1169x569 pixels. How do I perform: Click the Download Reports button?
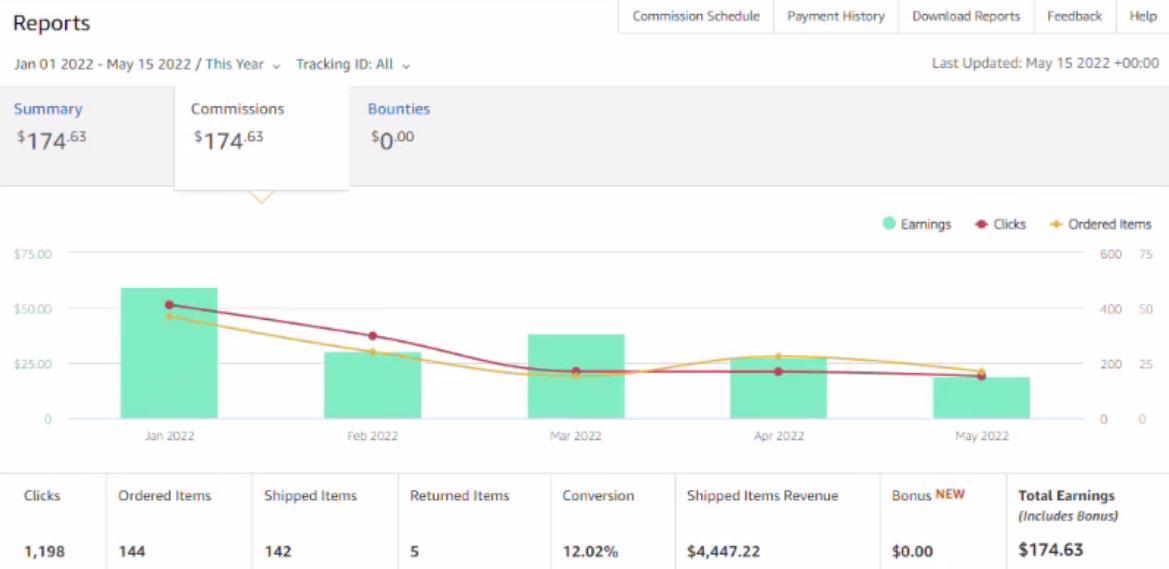[x=966, y=16]
